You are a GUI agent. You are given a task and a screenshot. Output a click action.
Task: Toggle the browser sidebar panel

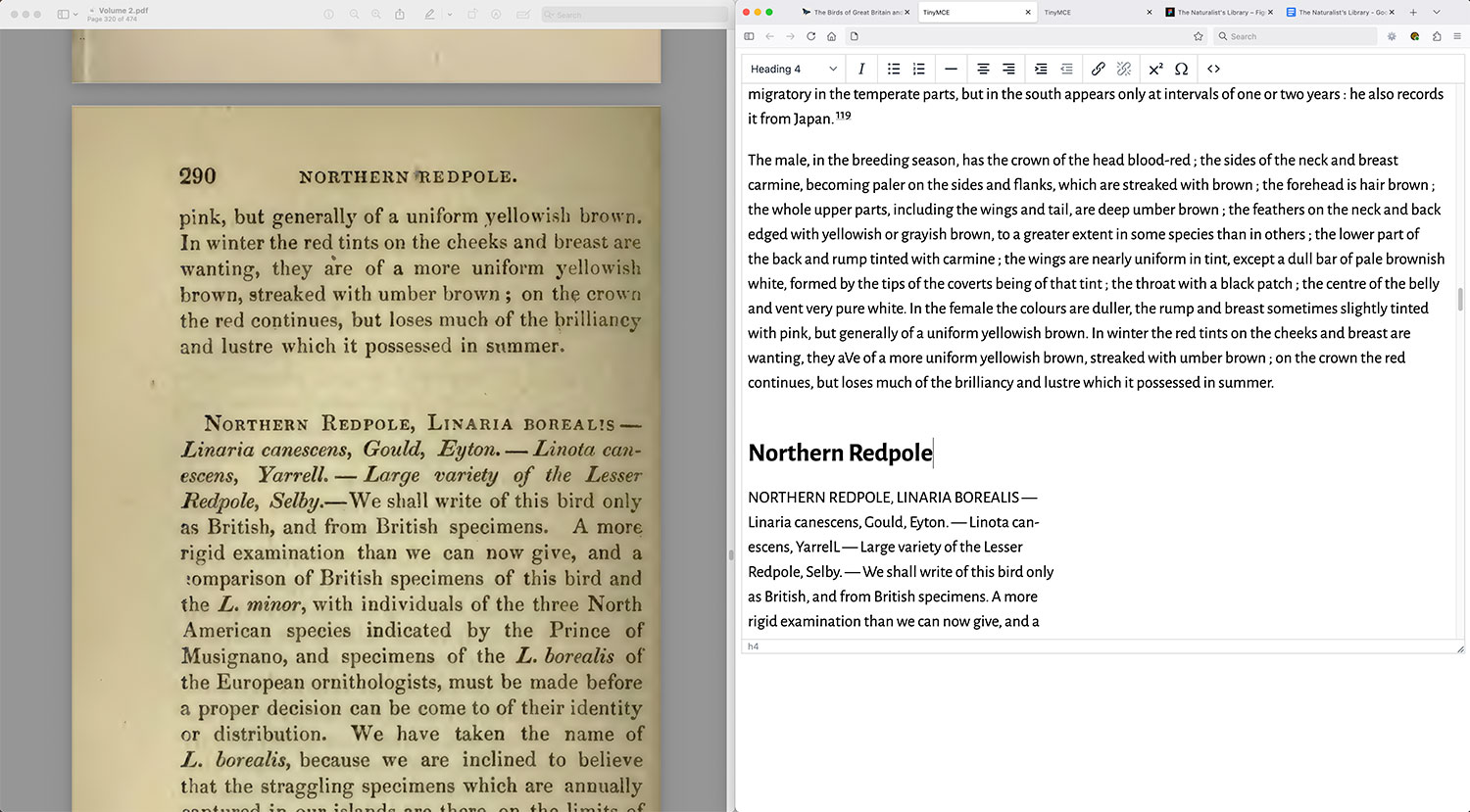[749, 36]
